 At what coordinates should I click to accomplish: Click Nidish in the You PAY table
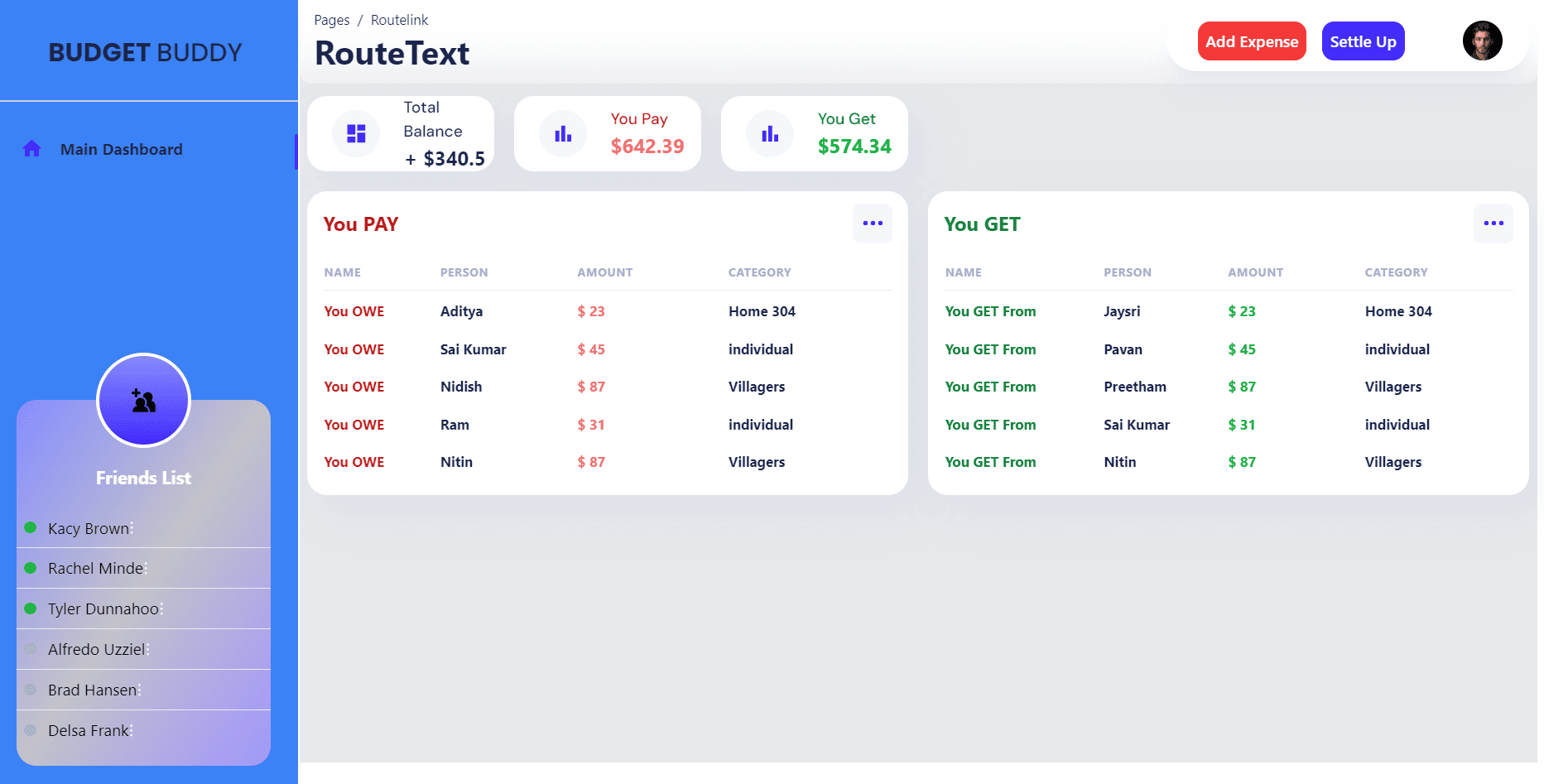(461, 387)
